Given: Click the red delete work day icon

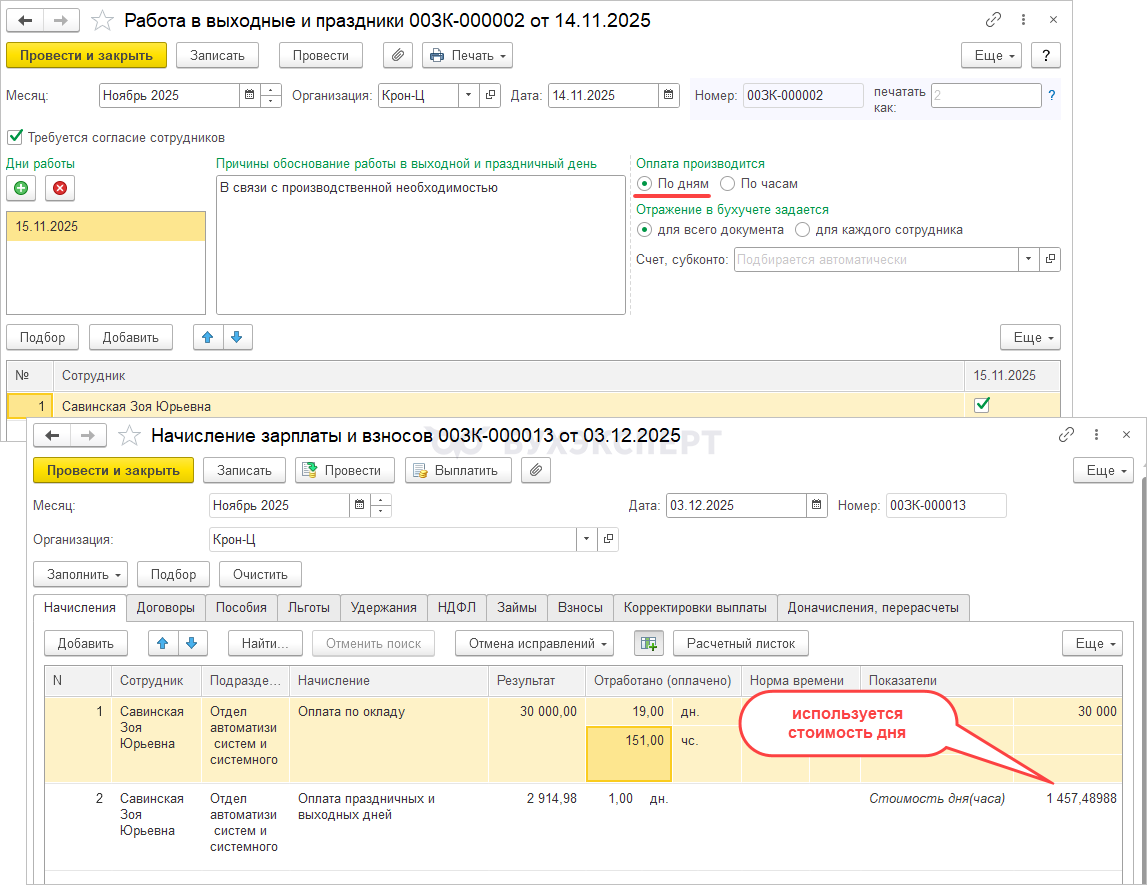Looking at the screenshot, I should click(x=60, y=187).
